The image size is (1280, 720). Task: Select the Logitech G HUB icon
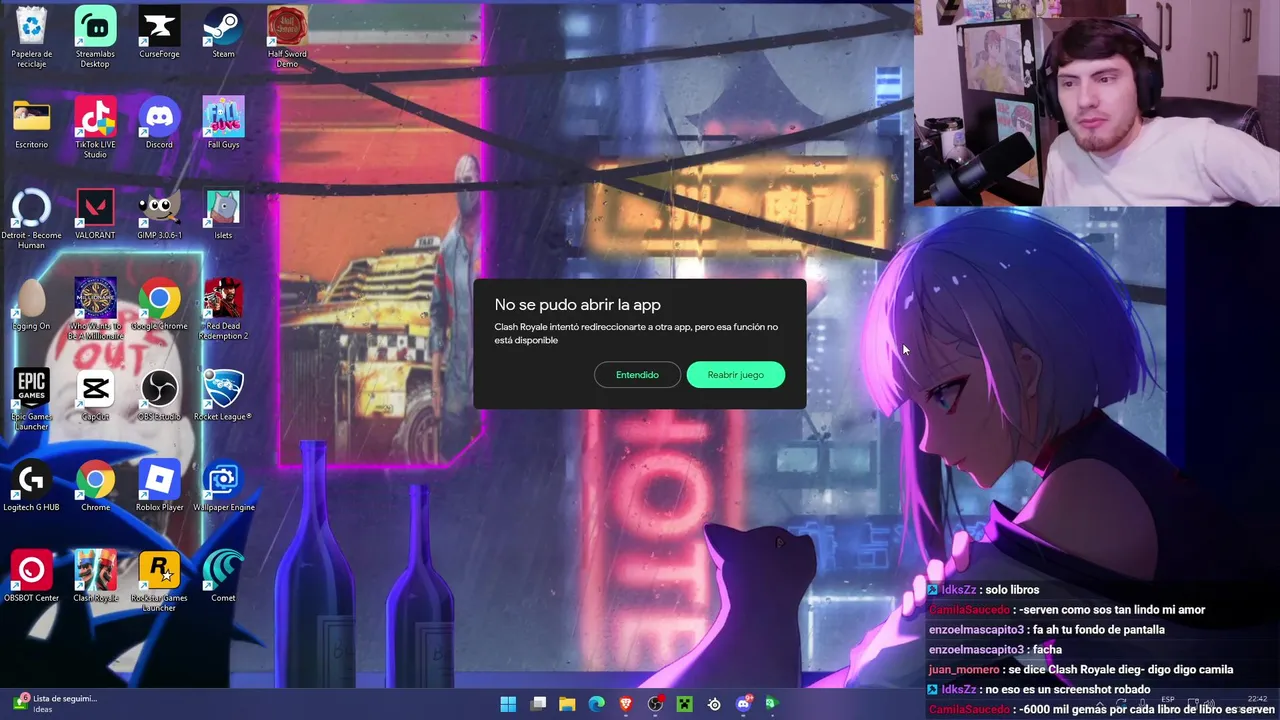tap(32, 487)
